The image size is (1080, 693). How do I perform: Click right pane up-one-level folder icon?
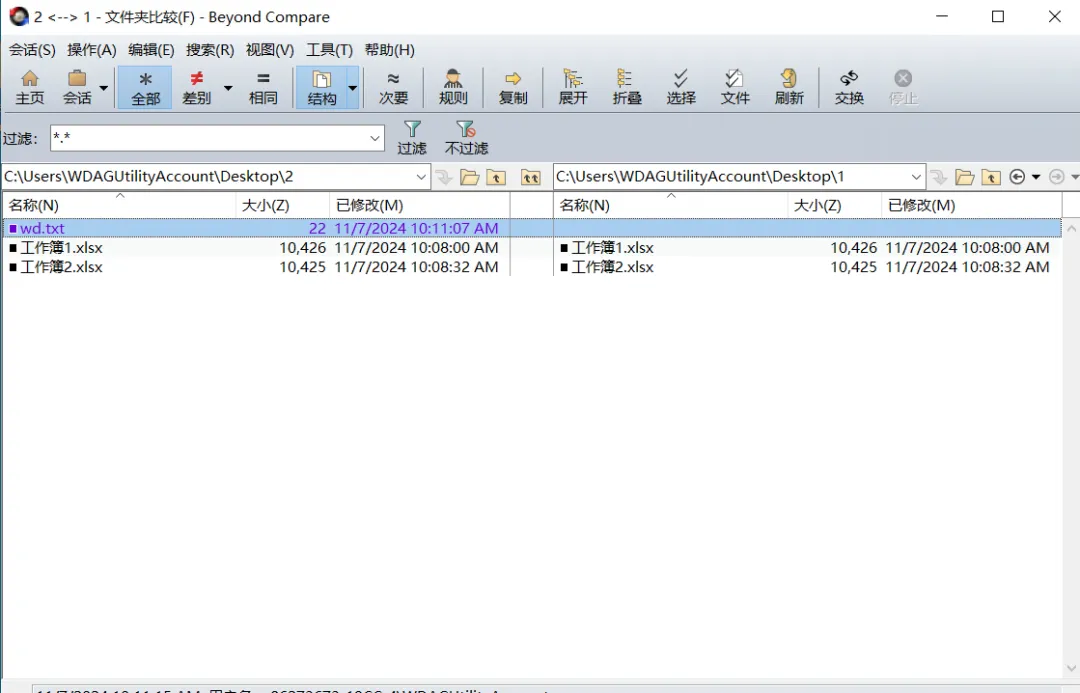point(991,177)
